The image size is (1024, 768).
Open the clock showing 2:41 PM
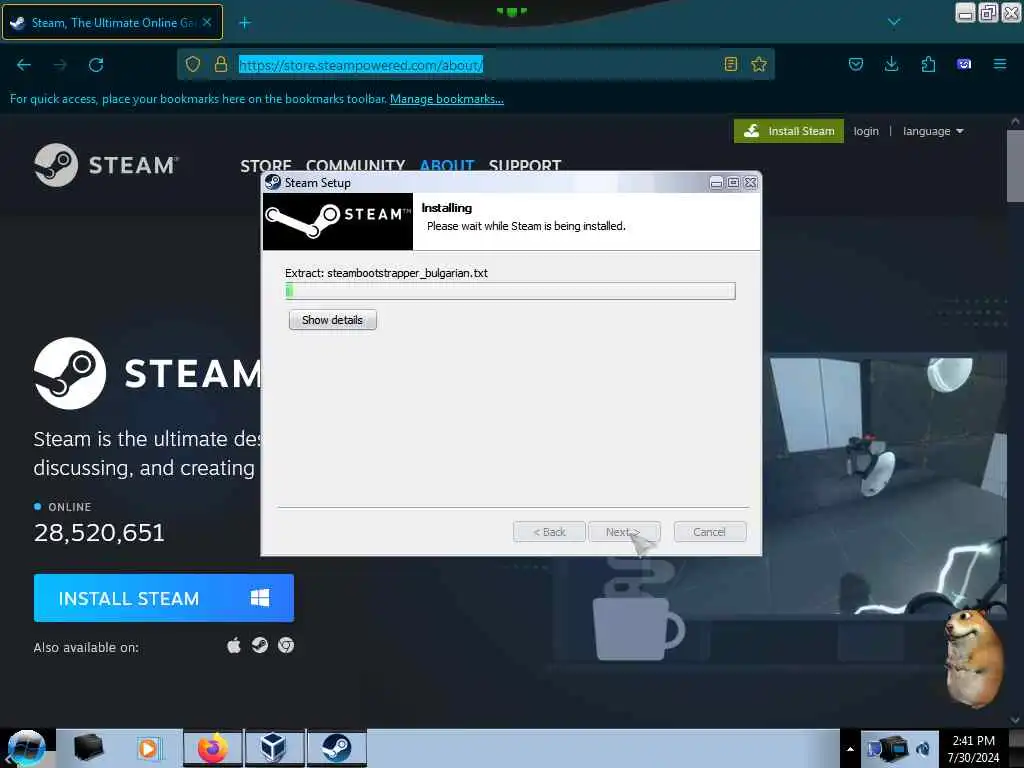pyautogui.click(x=974, y=749)
